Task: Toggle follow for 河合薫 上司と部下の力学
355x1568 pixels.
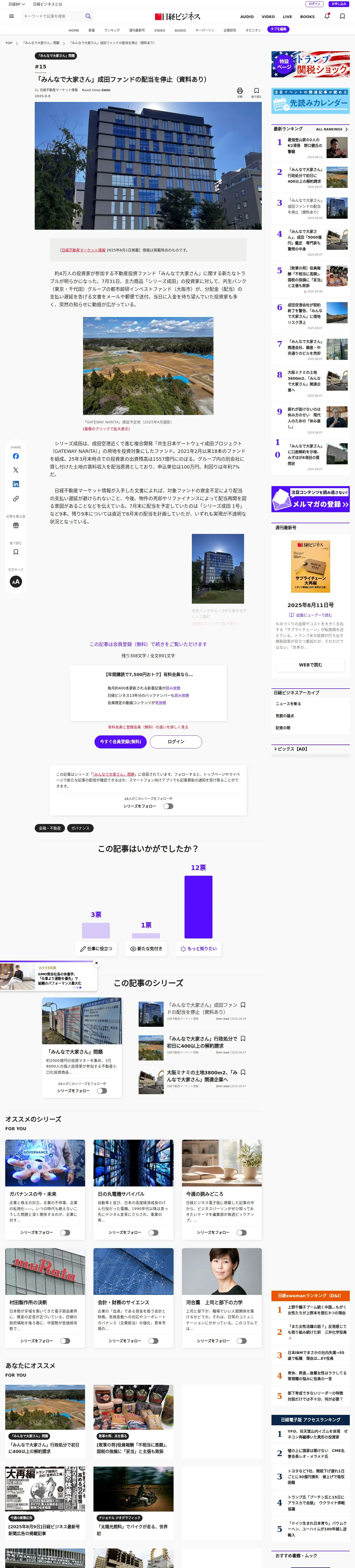Action: pyautogui.click(x=242, y=1341)
